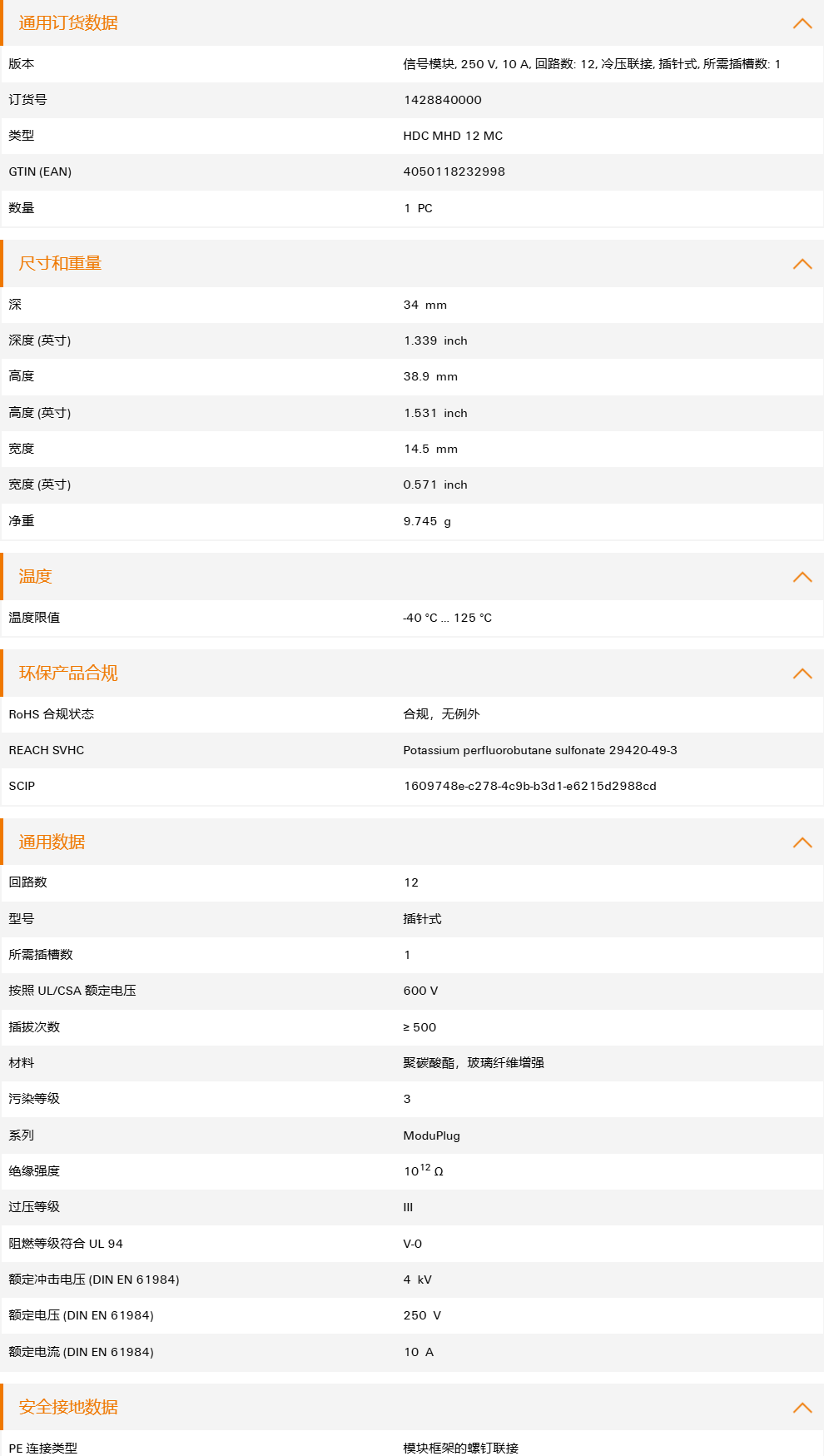Click overvoltage category value III
Viewport: 824px width, 1456px height.
pyautogui.click(x=408, y=1207)
